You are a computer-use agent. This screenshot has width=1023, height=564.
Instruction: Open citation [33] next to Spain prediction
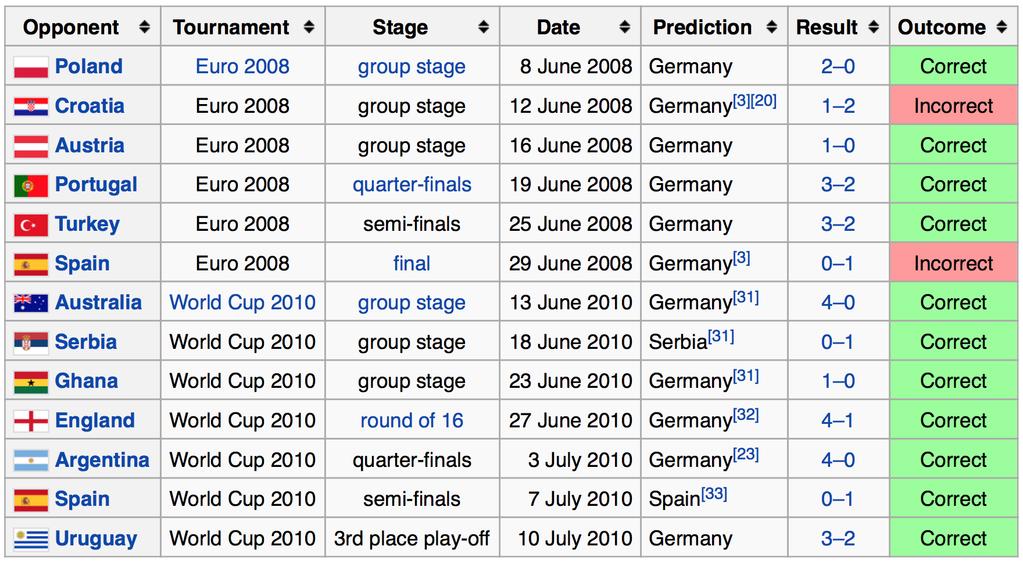click(x=714, y=494)
